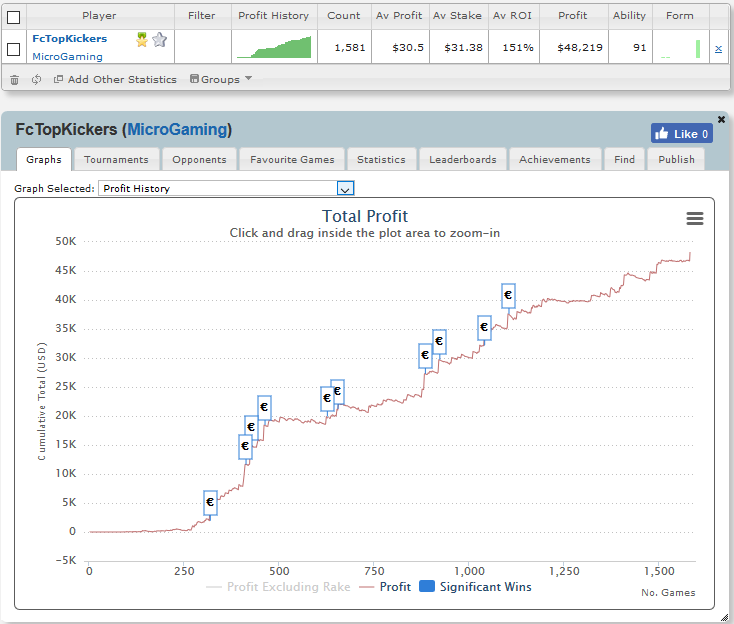The image size is (734, 624).
Task: Switch to the Tournaments tab
Action: (116, 160)
